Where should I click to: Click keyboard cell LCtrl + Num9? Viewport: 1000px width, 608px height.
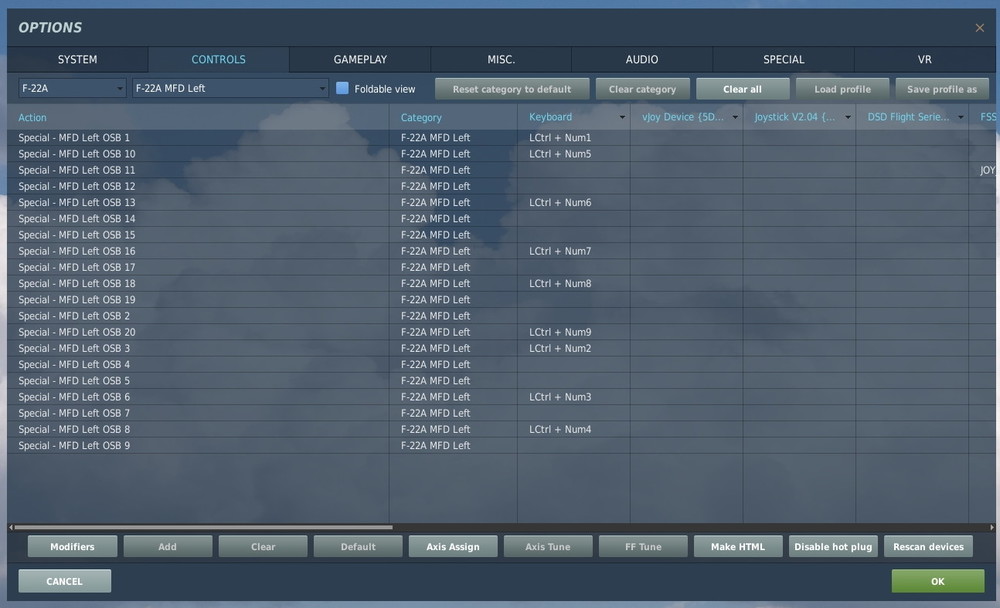573,332
